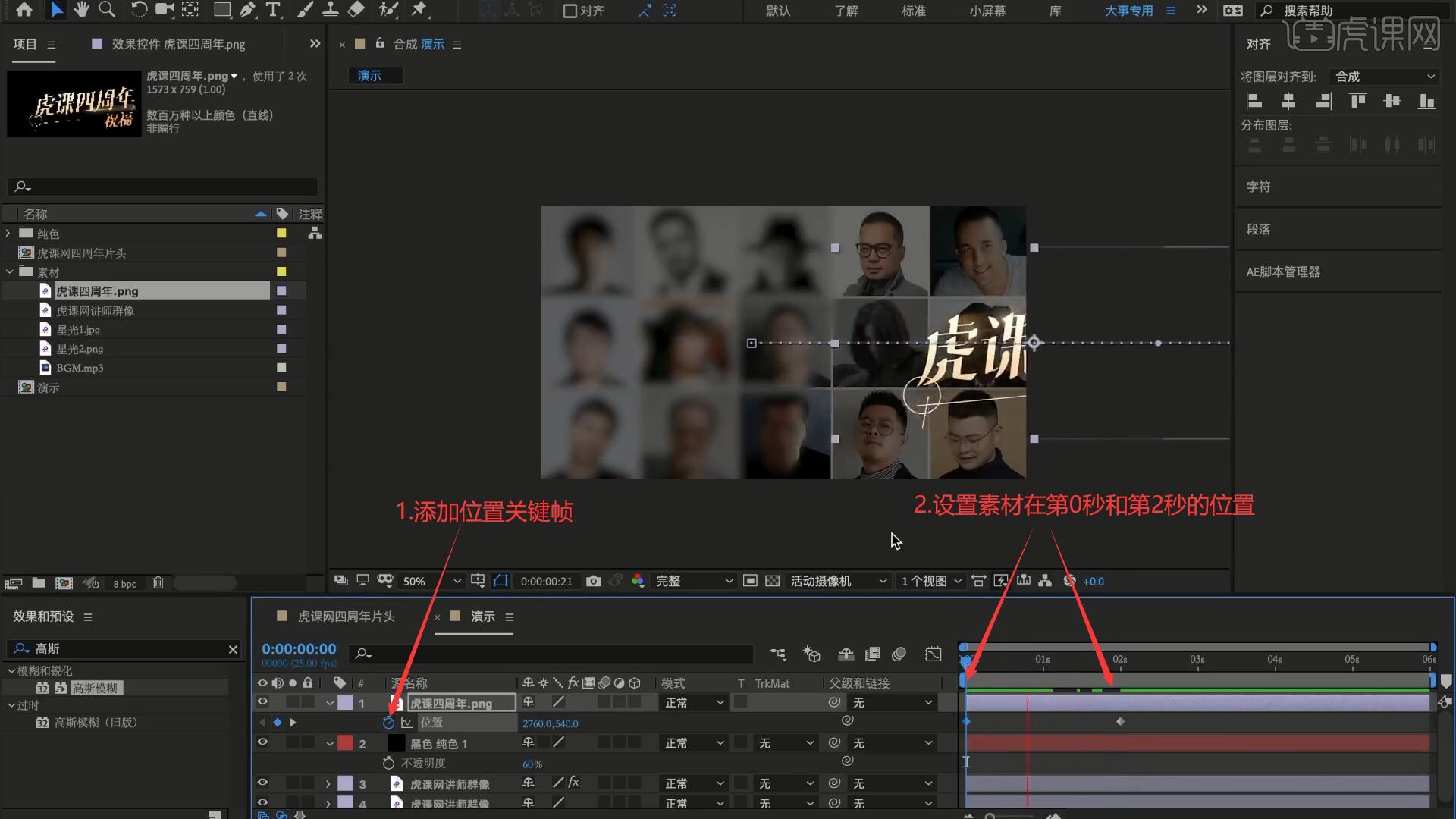
Task: Select the Pan Behind anchor point tool
Action: tap(190, 10)
